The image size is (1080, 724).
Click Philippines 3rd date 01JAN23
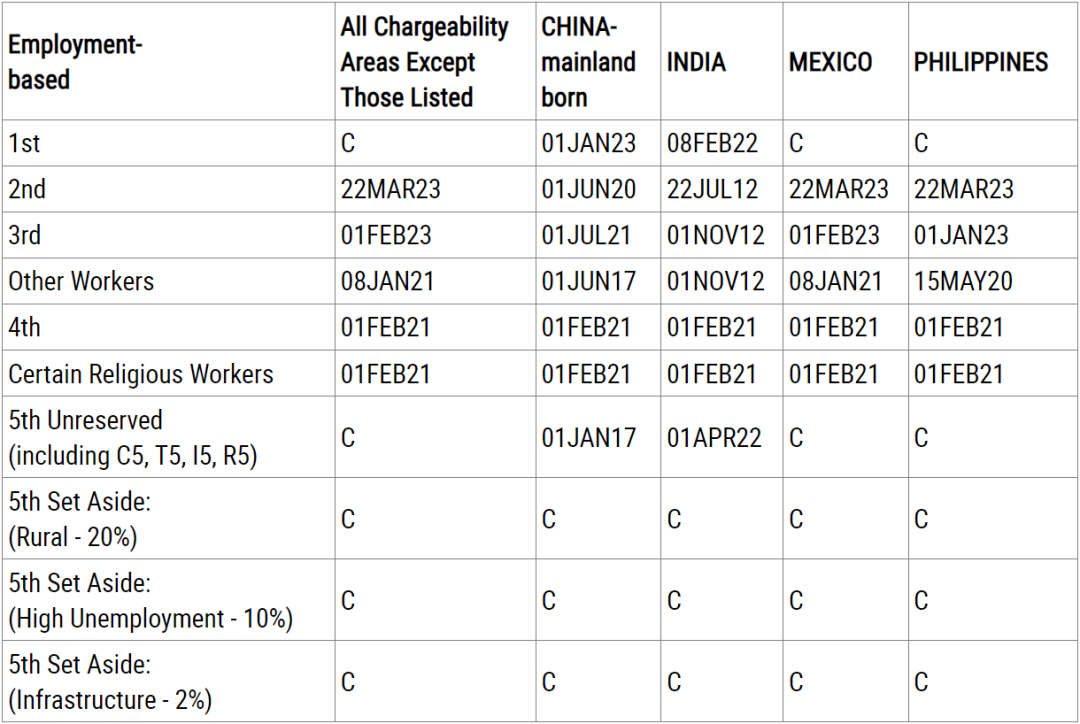pyautogui.click(x=961, y=236)
